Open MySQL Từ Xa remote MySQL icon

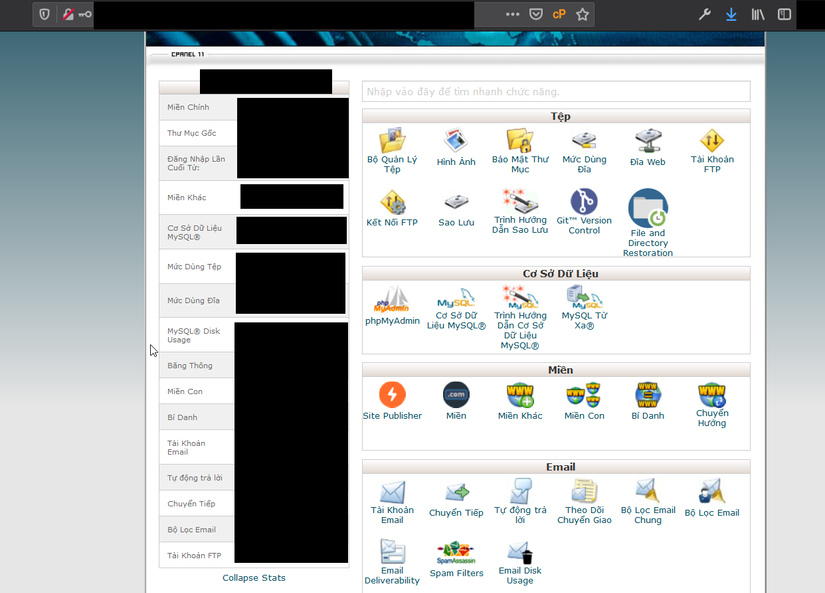(x=584, y=298)
